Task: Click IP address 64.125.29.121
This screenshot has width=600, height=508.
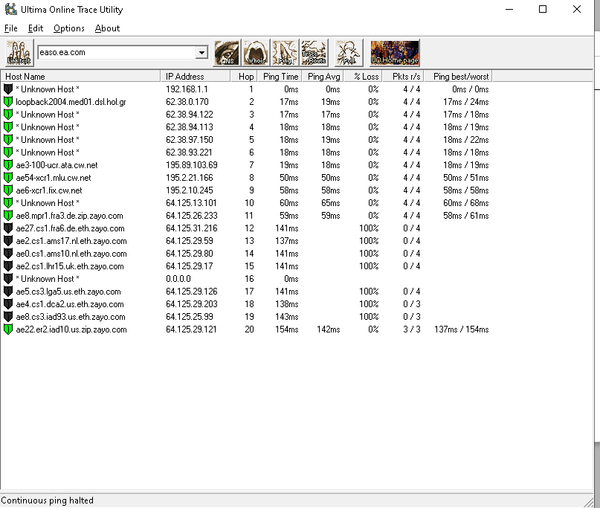Action: [x=191, y=329]
